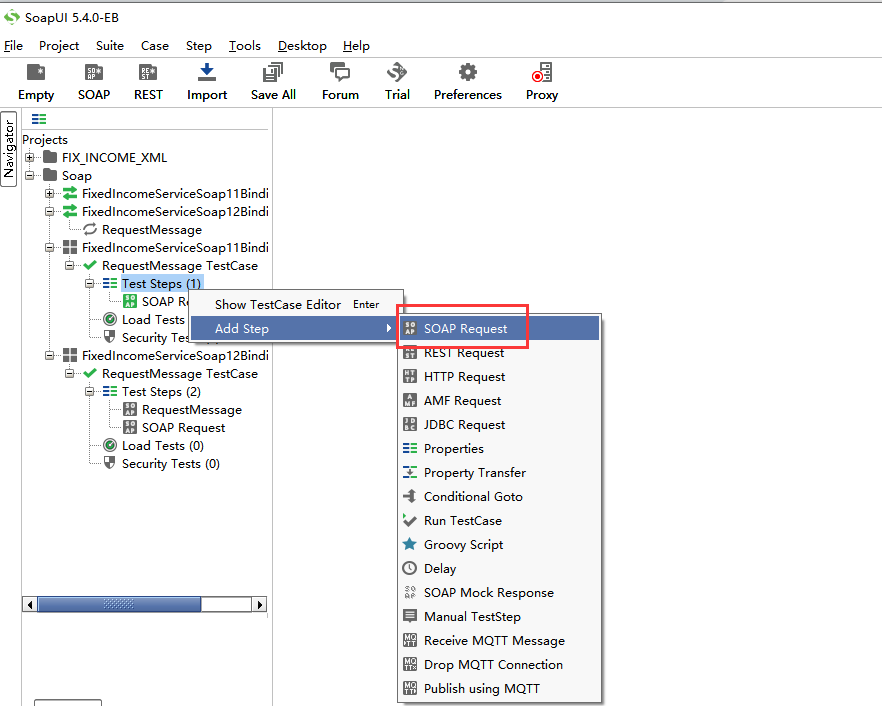Expand the FIX_INCOME_XML project node

point(30,158)
